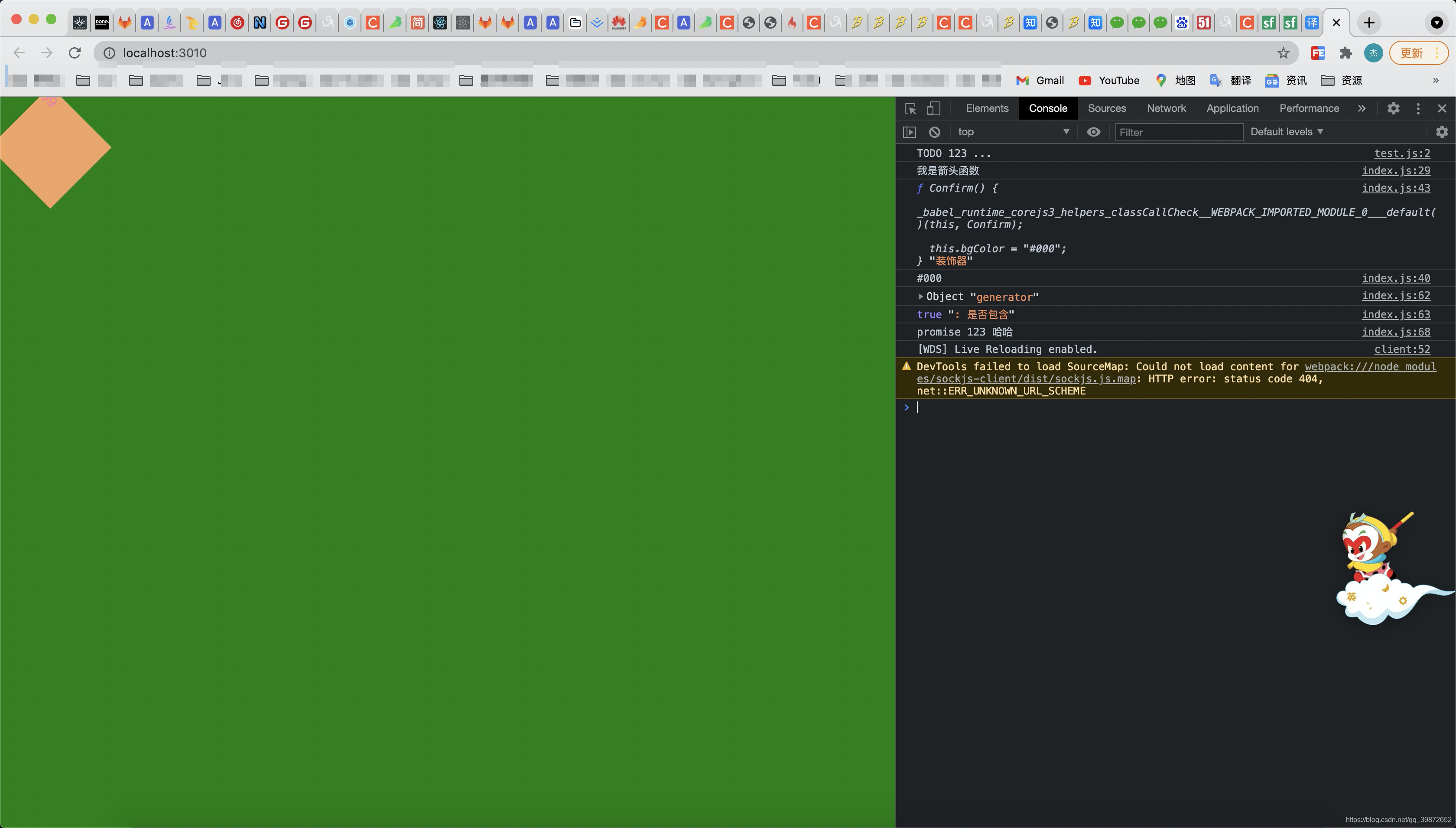Viewport: 1456px width, 828px height.
Task: Open console settings gear icon
Action: [x=1442, y=132]
